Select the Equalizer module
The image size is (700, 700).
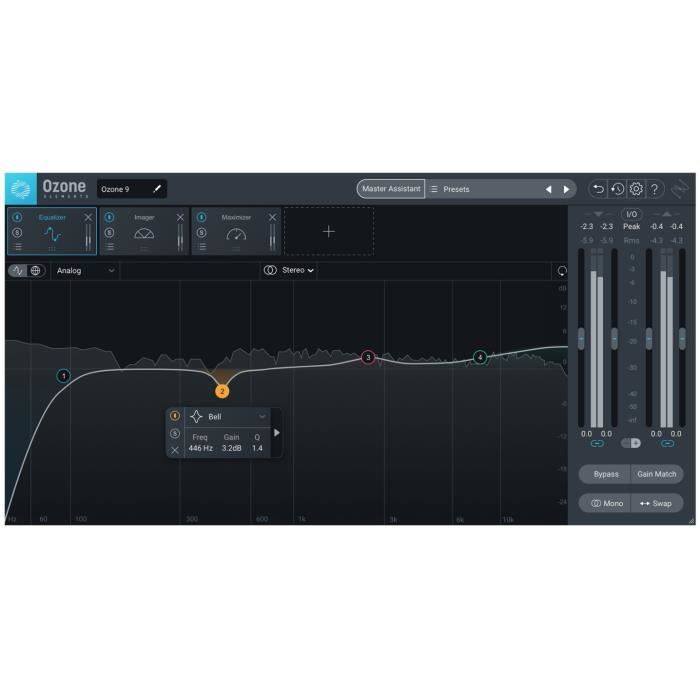pyautogui.click(x=52, y=231)
